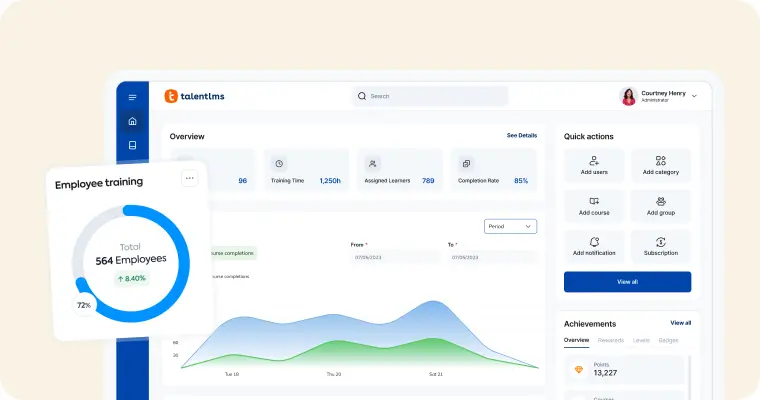This screenshot has height=400, width=760.
Task: Click the From date field
Action: 395,257
